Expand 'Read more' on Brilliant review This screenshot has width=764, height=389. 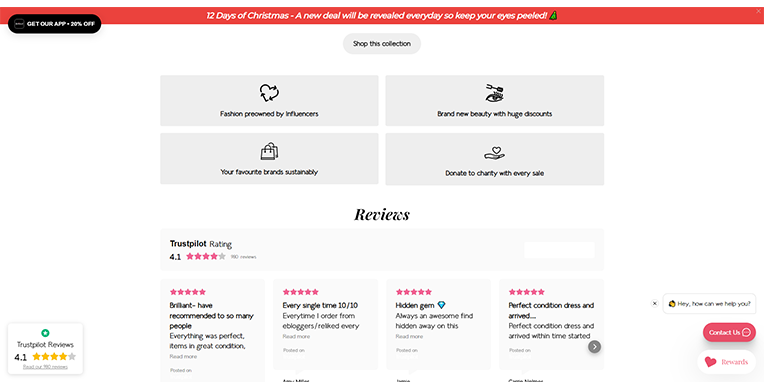click(x=183, y=356)
